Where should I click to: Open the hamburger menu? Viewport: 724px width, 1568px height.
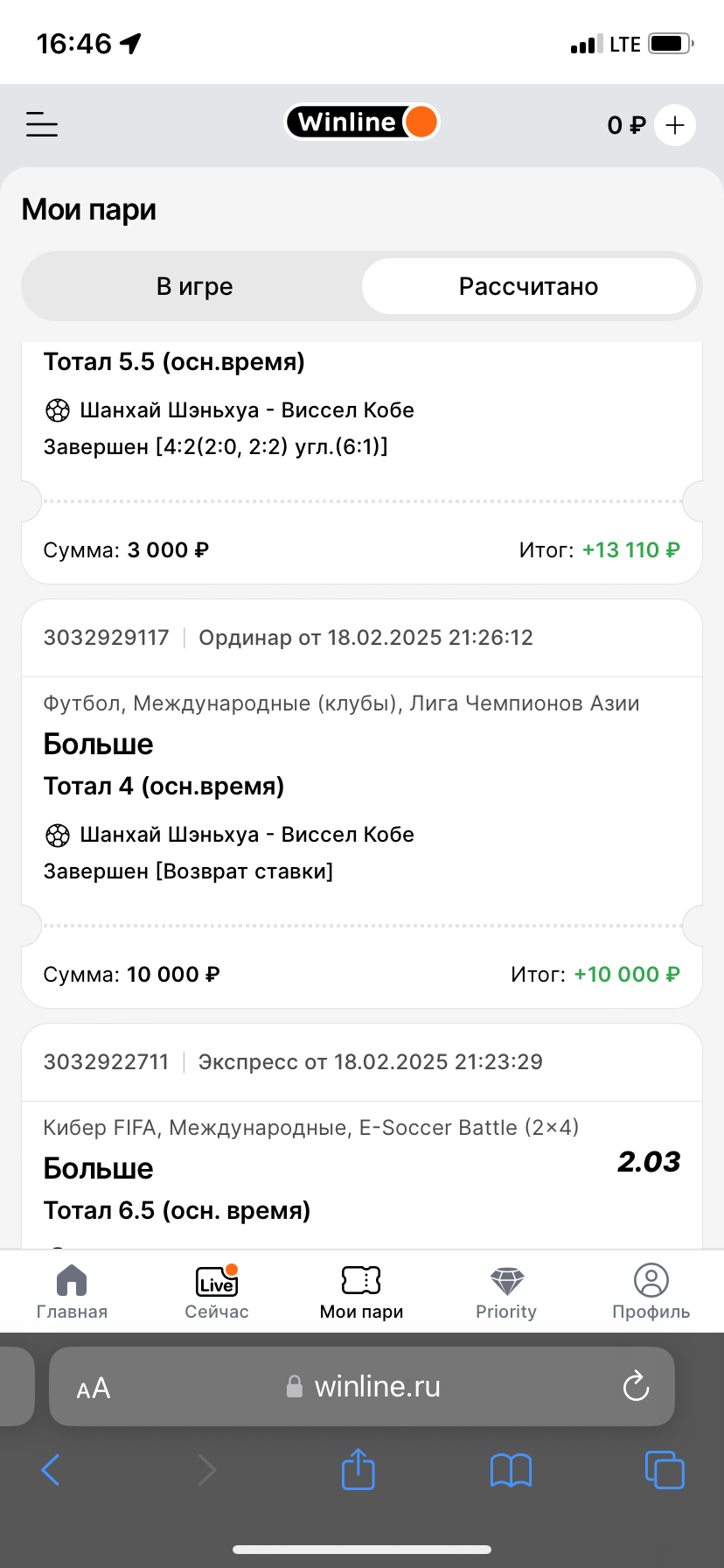42,124
